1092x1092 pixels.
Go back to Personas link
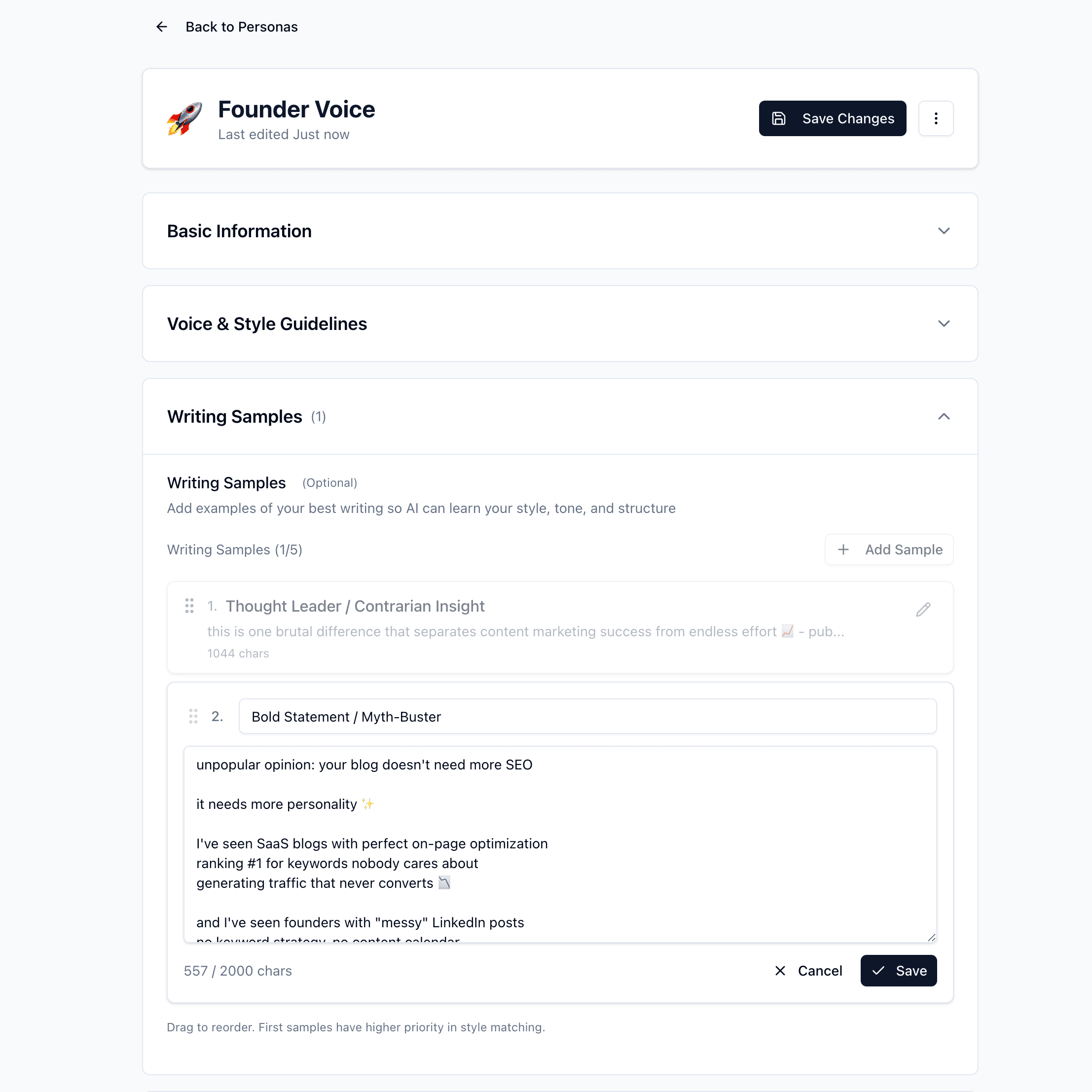tap(241, 27)
